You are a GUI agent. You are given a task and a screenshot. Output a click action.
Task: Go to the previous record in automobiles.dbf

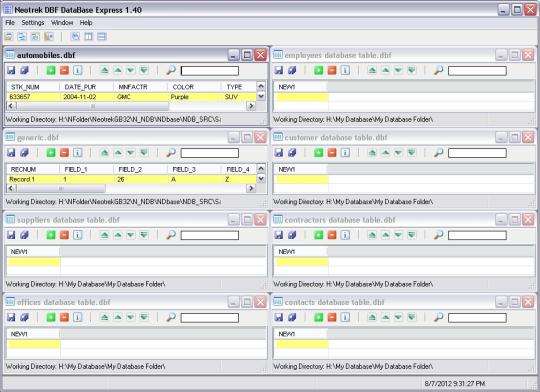(118, 70)
